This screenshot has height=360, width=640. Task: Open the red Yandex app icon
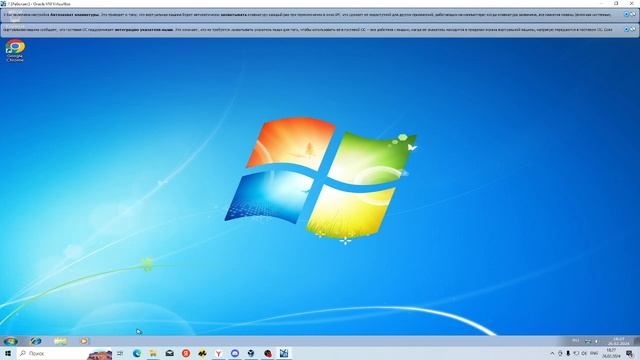click(186, 353)
